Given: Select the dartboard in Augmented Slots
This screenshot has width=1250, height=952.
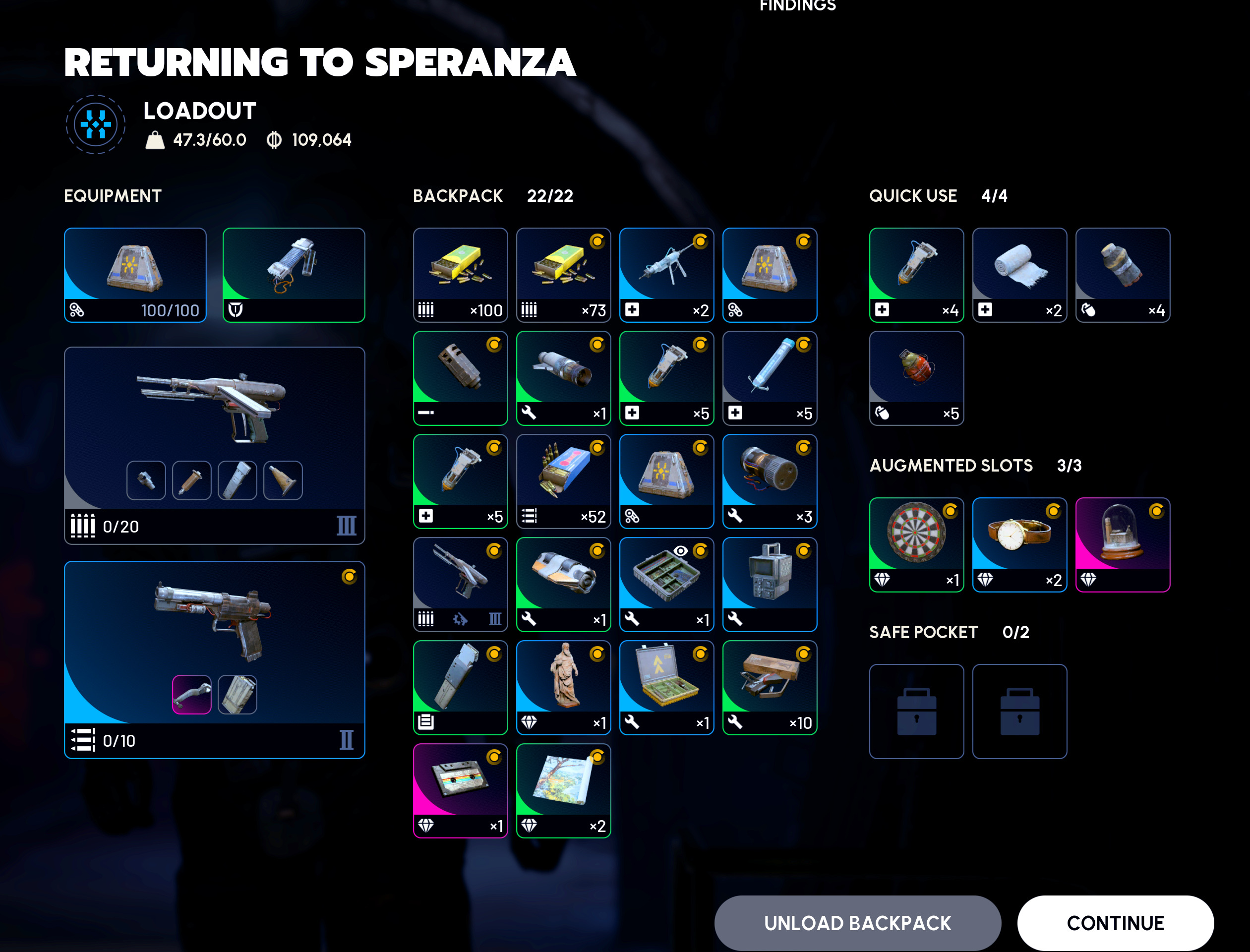Looking at the screenshot, I should pyautogui.click(x=916, y=544).
